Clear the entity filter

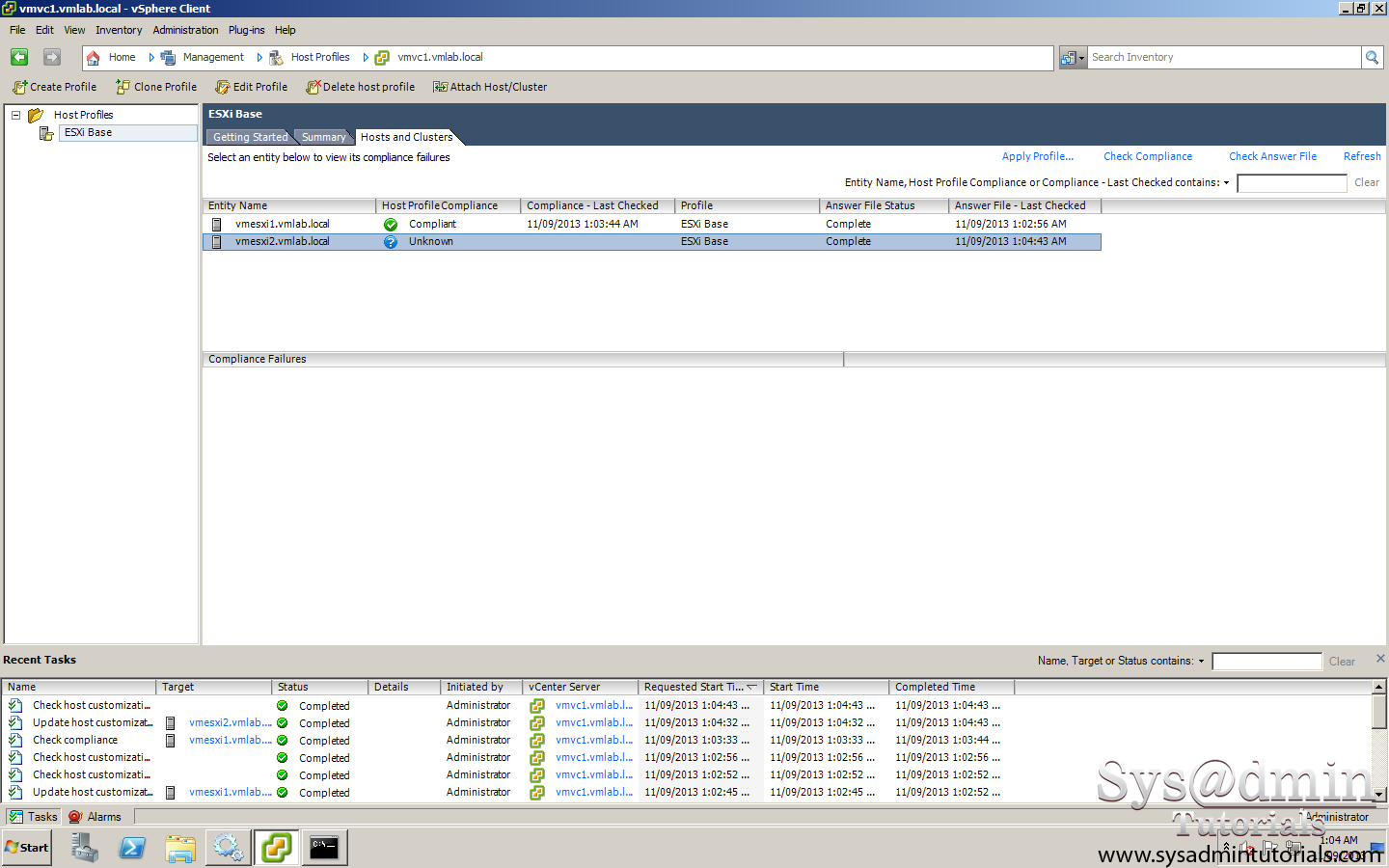coord(1366,182)
